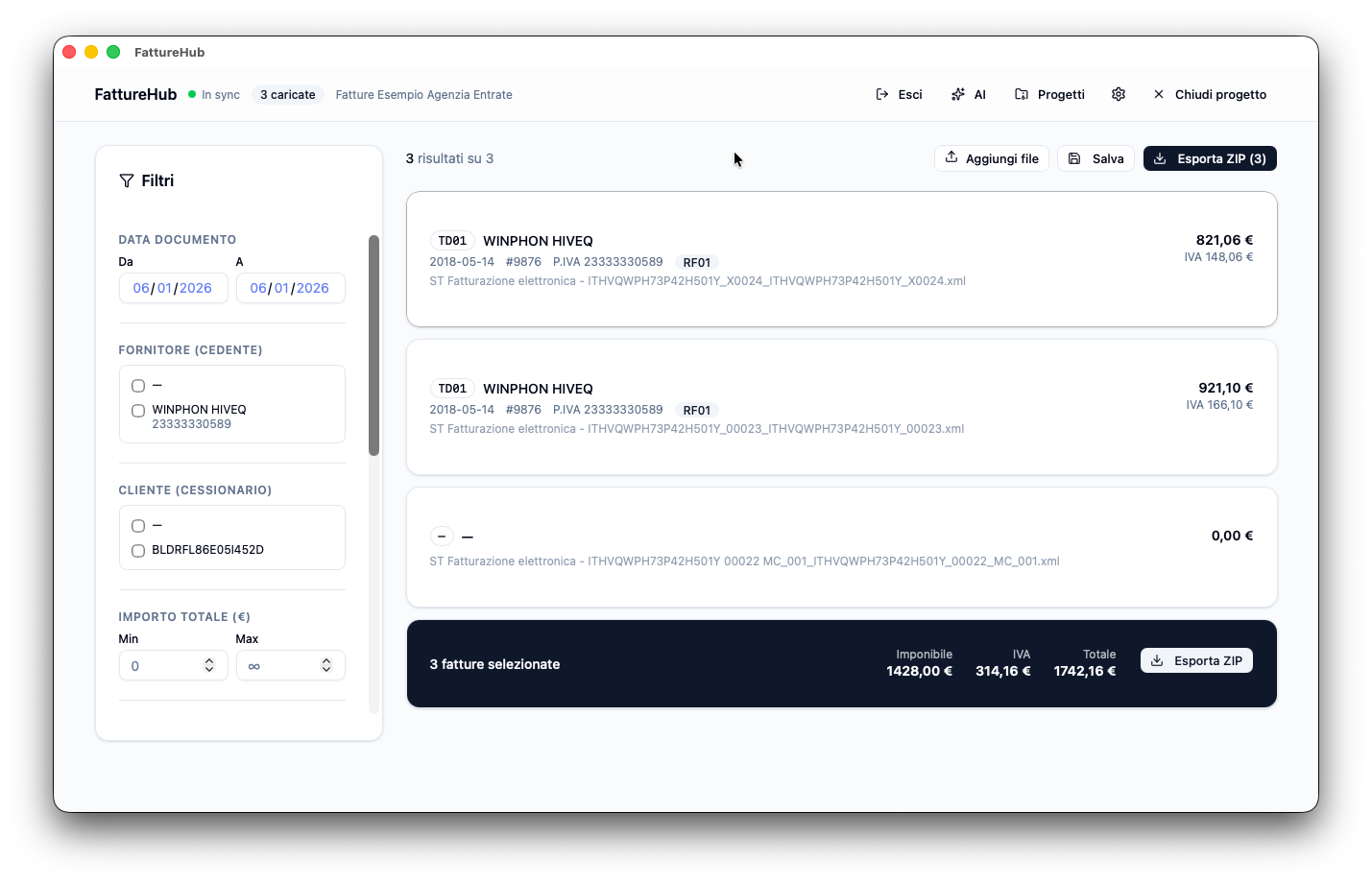Viewport: 1372px width, 883px height.
Task: Click Chiudi progetto
Action: point(1210,94)
